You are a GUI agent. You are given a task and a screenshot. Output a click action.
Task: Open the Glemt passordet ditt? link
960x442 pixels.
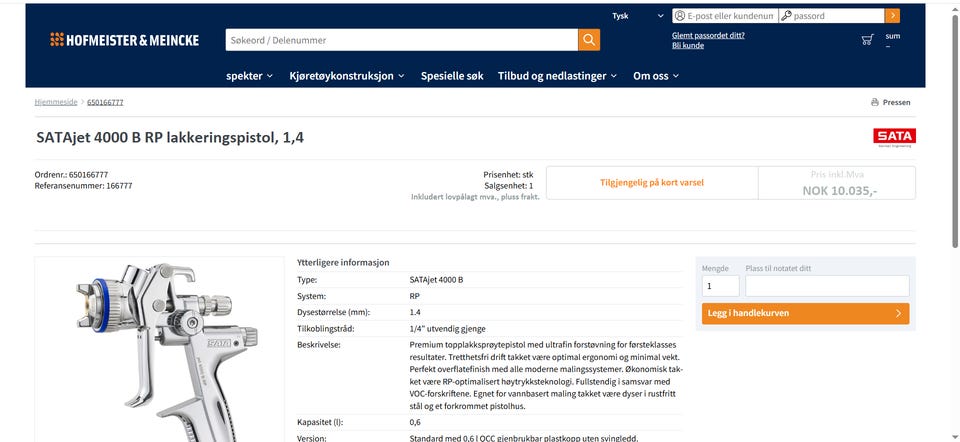click(x=708, y=36)
